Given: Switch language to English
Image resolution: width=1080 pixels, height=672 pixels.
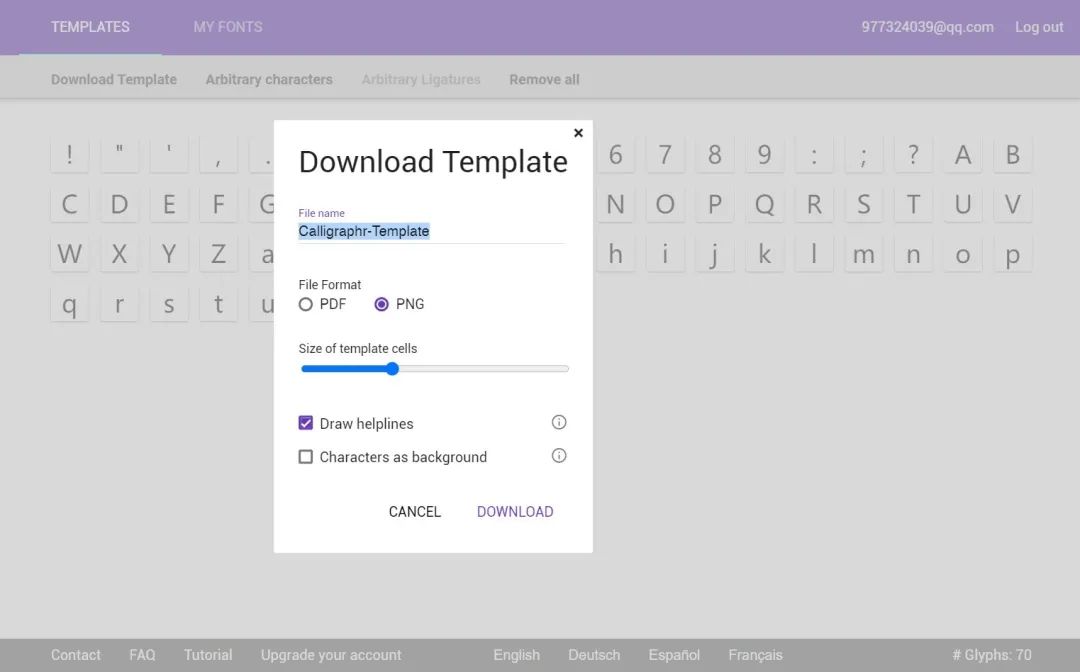Looking at the screenshot, I should [x=517, y=655].
